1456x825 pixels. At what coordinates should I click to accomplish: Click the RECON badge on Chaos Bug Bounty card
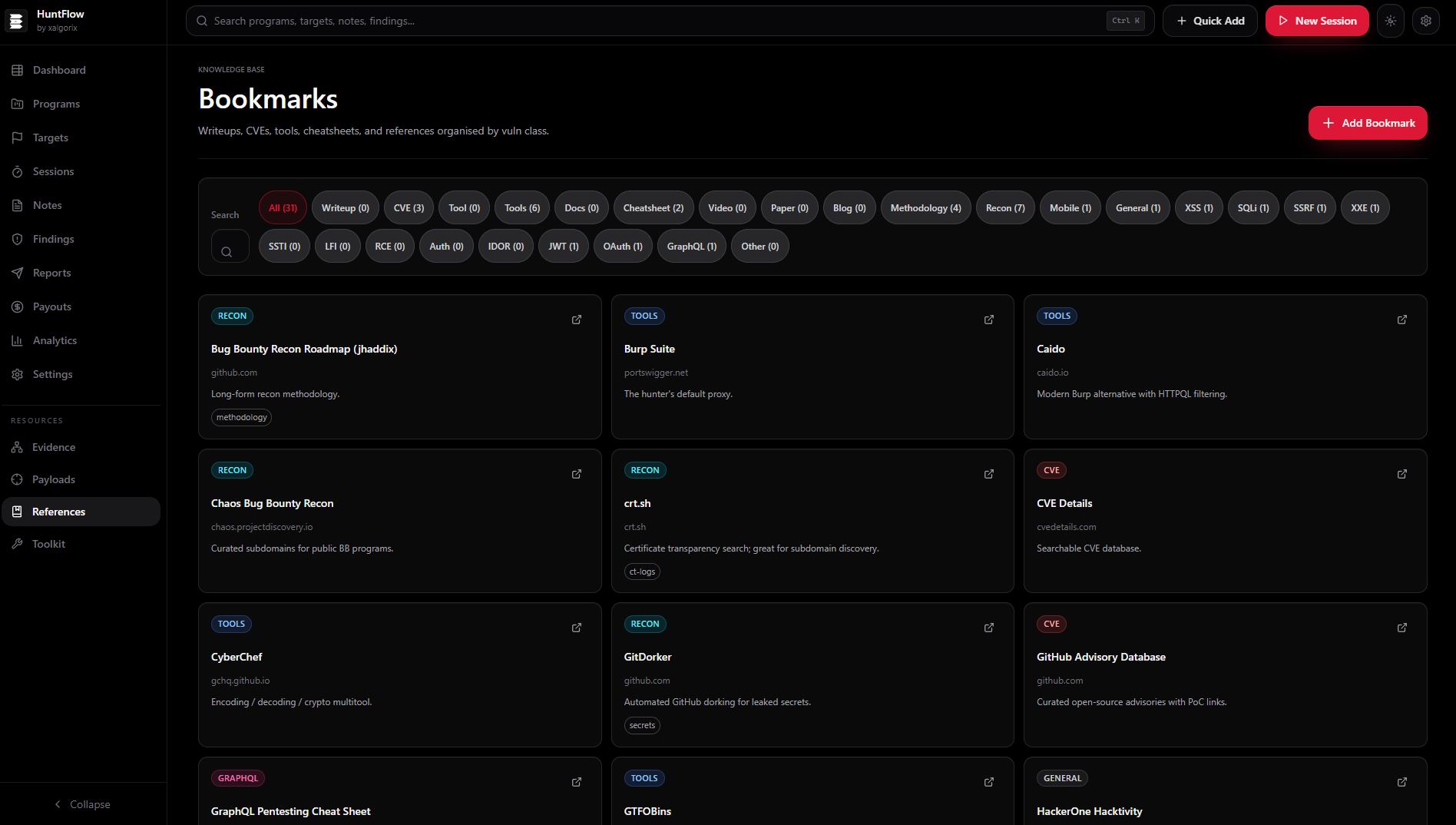[232, 470]
